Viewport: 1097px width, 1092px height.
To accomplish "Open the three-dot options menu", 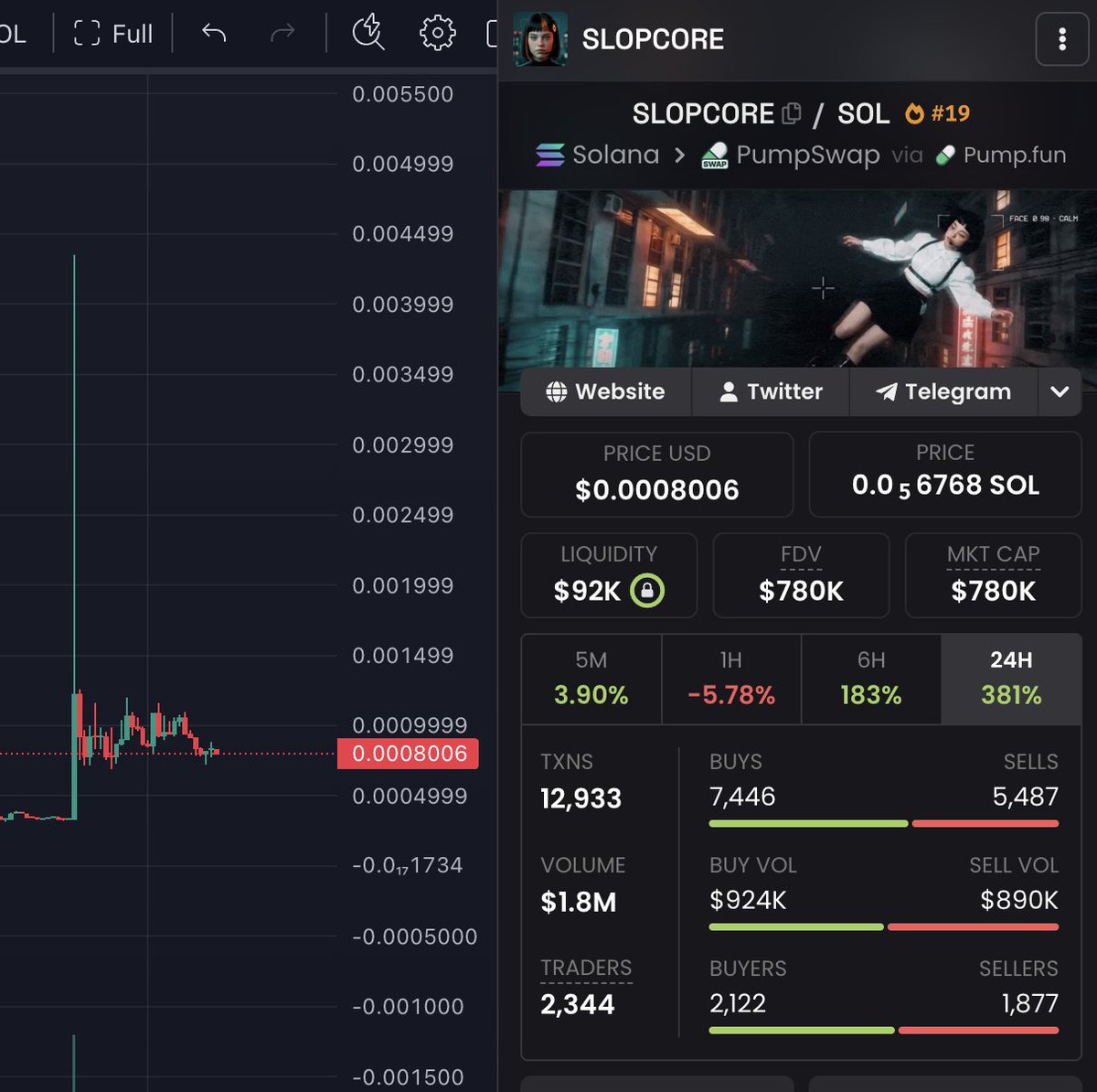I will pyautogui.click(x=1061, y=39).
